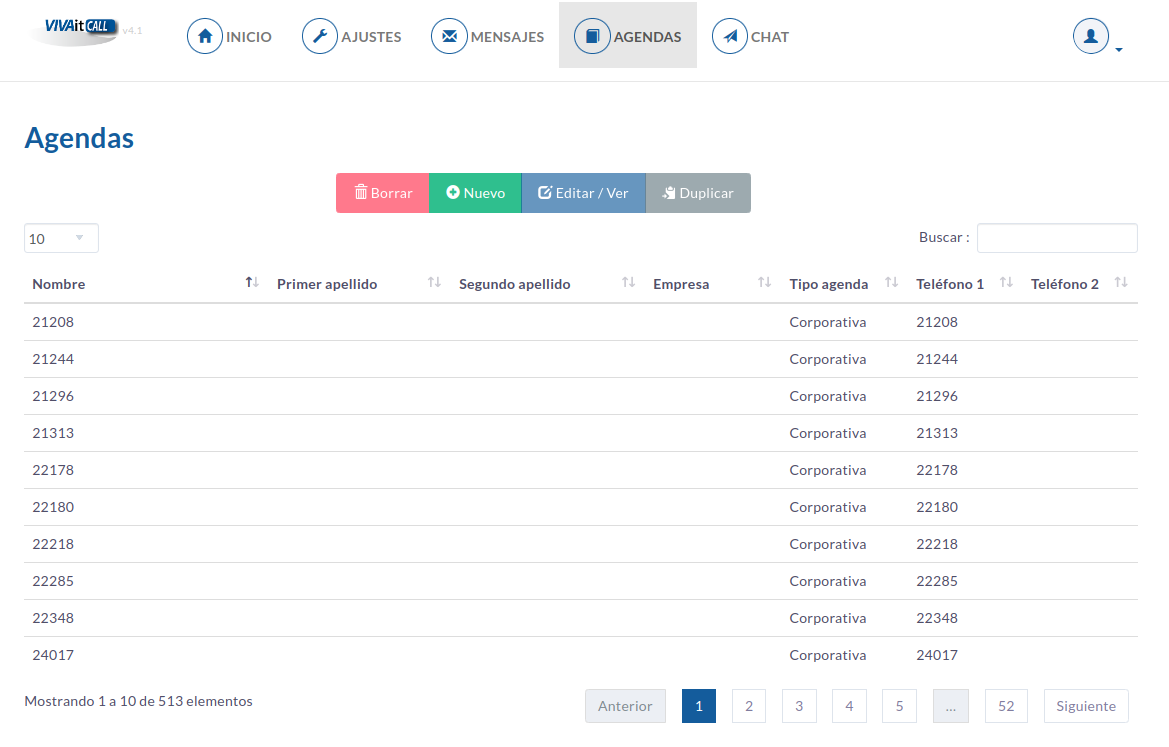Click the user profile avatar icon
This screenshot has width=1169, height=747.
click(x=1091, y=36)
